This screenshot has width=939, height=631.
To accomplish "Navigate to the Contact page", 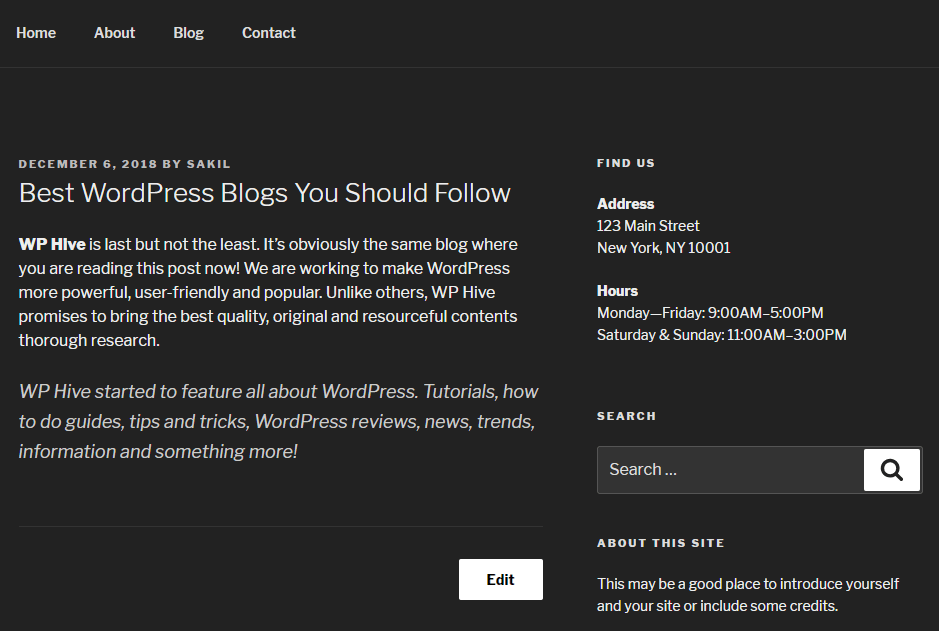I will [269, 33].
